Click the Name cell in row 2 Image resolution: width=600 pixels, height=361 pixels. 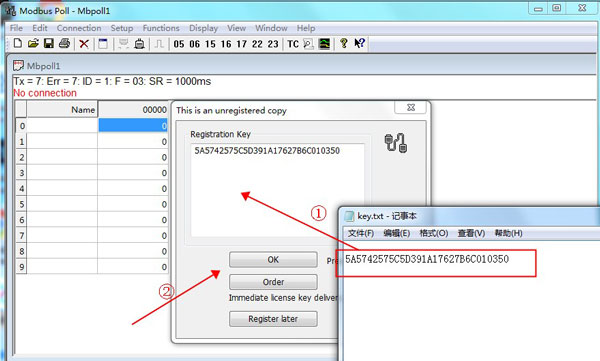coord(62,157)
